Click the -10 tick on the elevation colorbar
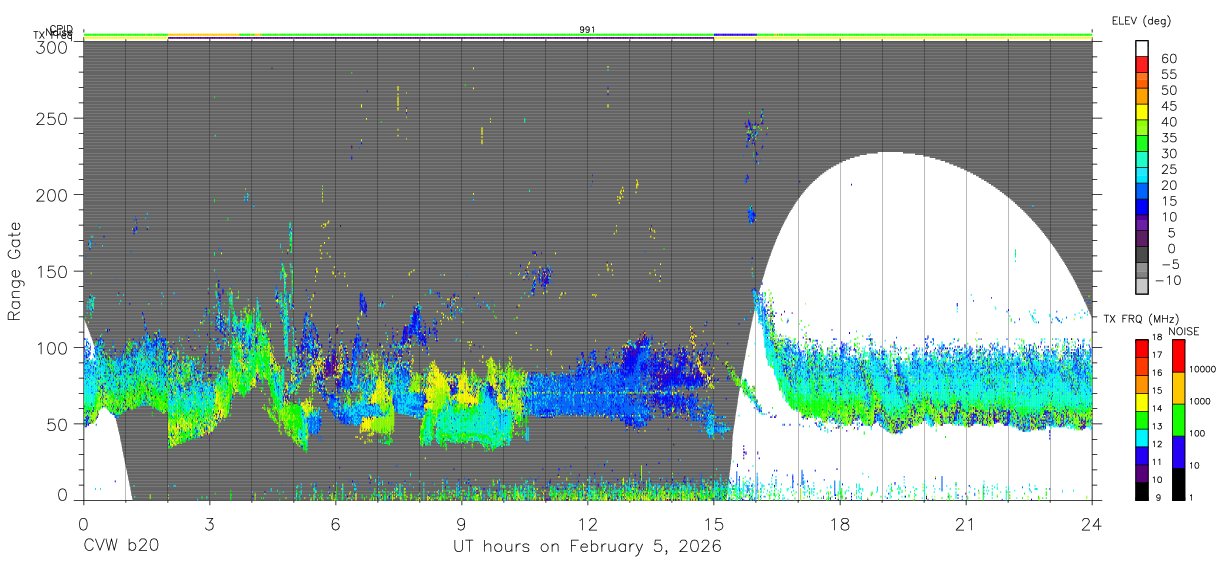Screen dimensions: 1228x567 (1167, 280)
